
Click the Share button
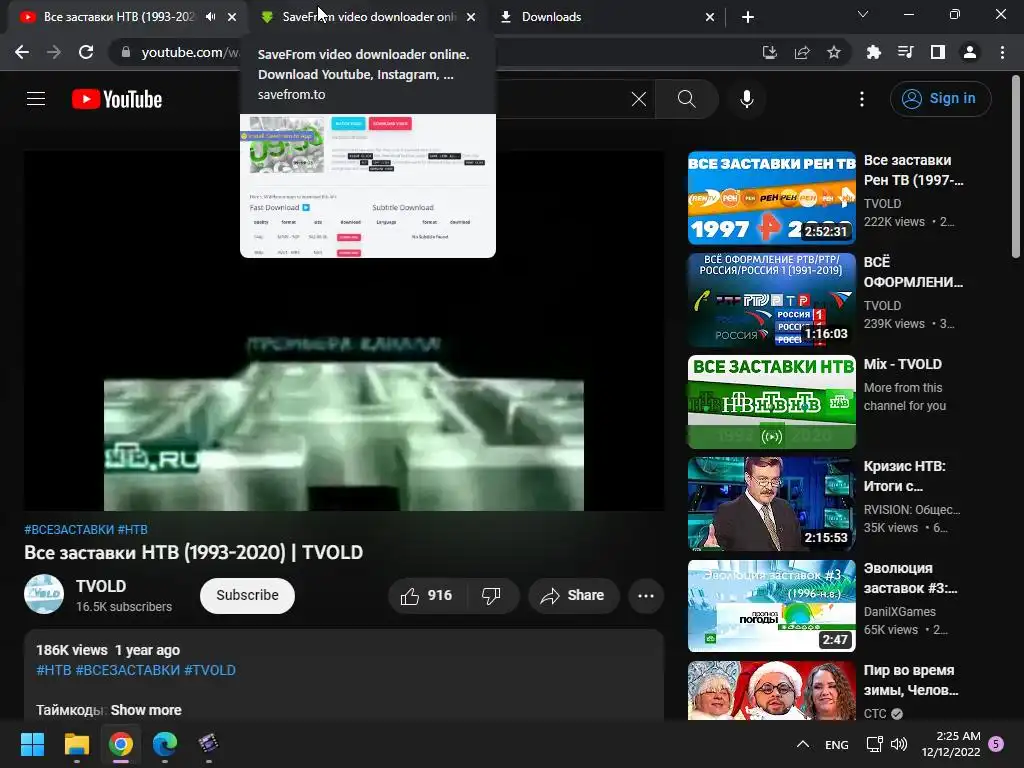[x=573, y=596]
